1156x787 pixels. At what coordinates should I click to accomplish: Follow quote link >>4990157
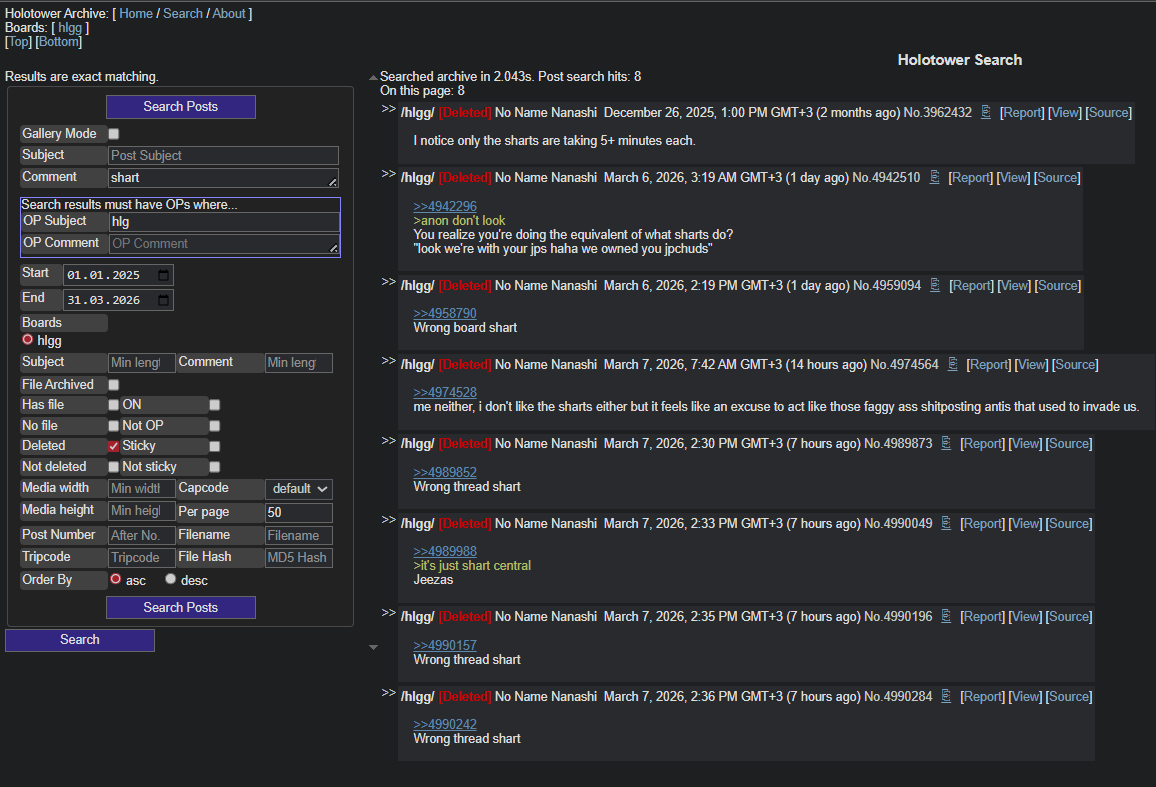click(445, 645)
